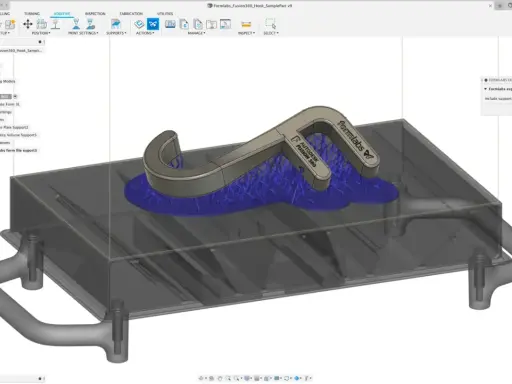
Task: Click the second Manage group document icon
Action: pyautogui.click(x=184, y=24)
